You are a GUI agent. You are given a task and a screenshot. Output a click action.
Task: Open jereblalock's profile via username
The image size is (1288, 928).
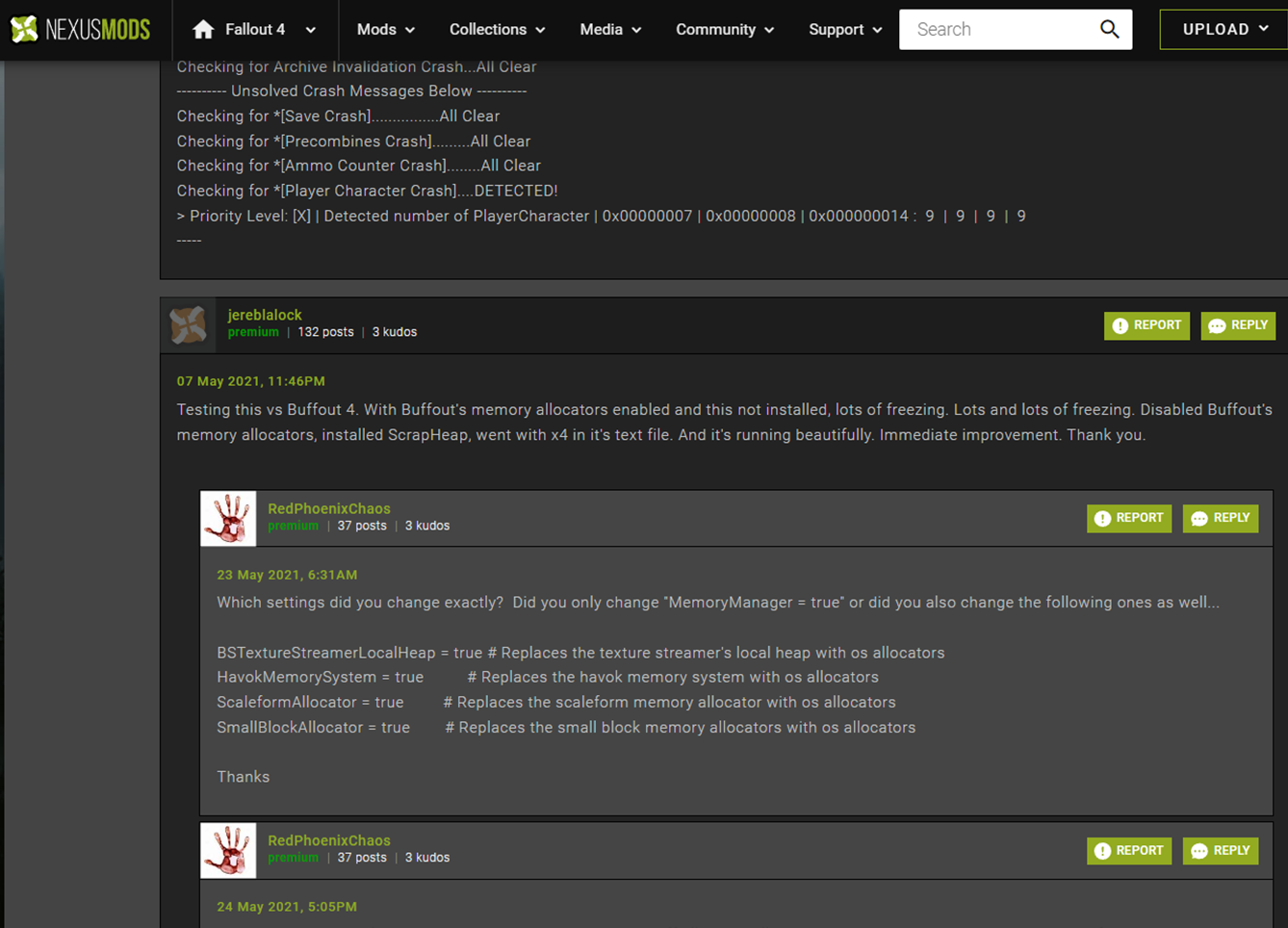tap(265, 315)
